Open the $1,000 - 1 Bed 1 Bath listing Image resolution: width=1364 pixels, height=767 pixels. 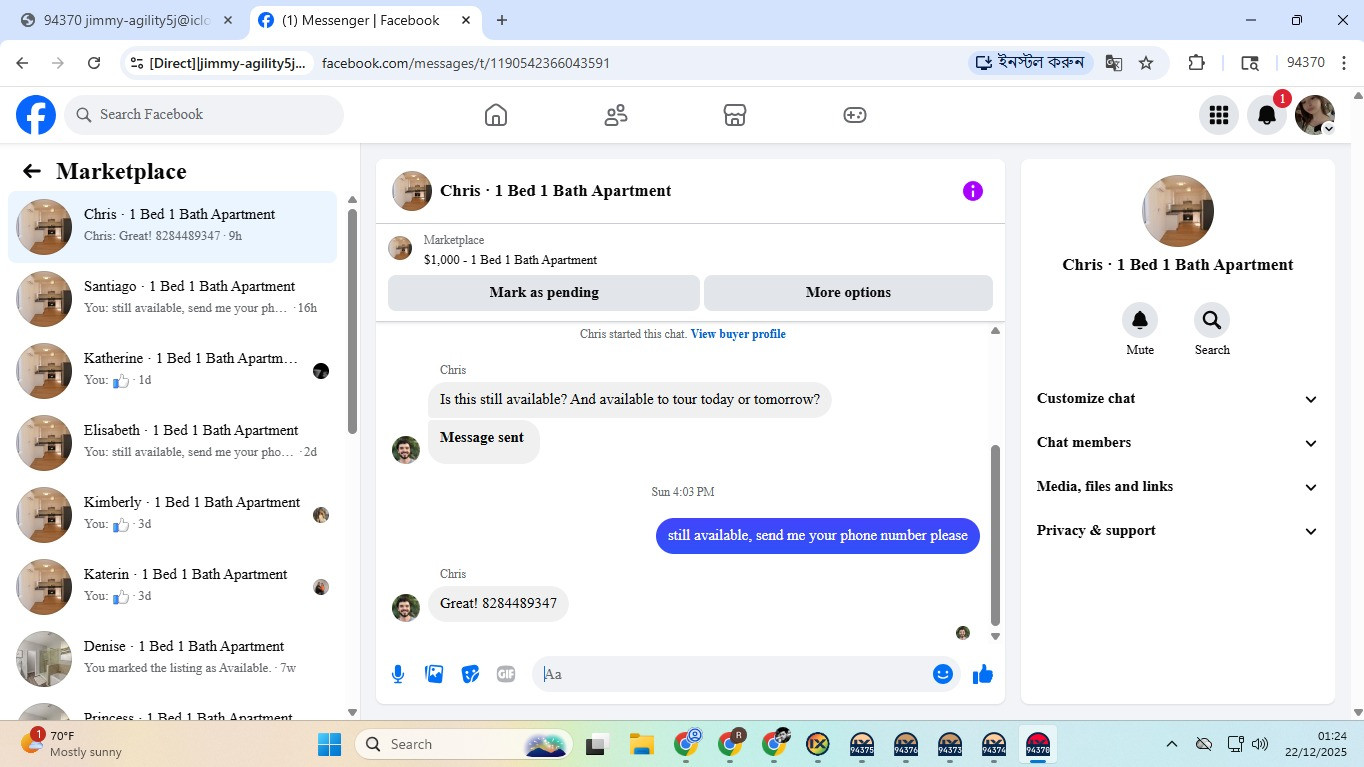coord(510,260)
